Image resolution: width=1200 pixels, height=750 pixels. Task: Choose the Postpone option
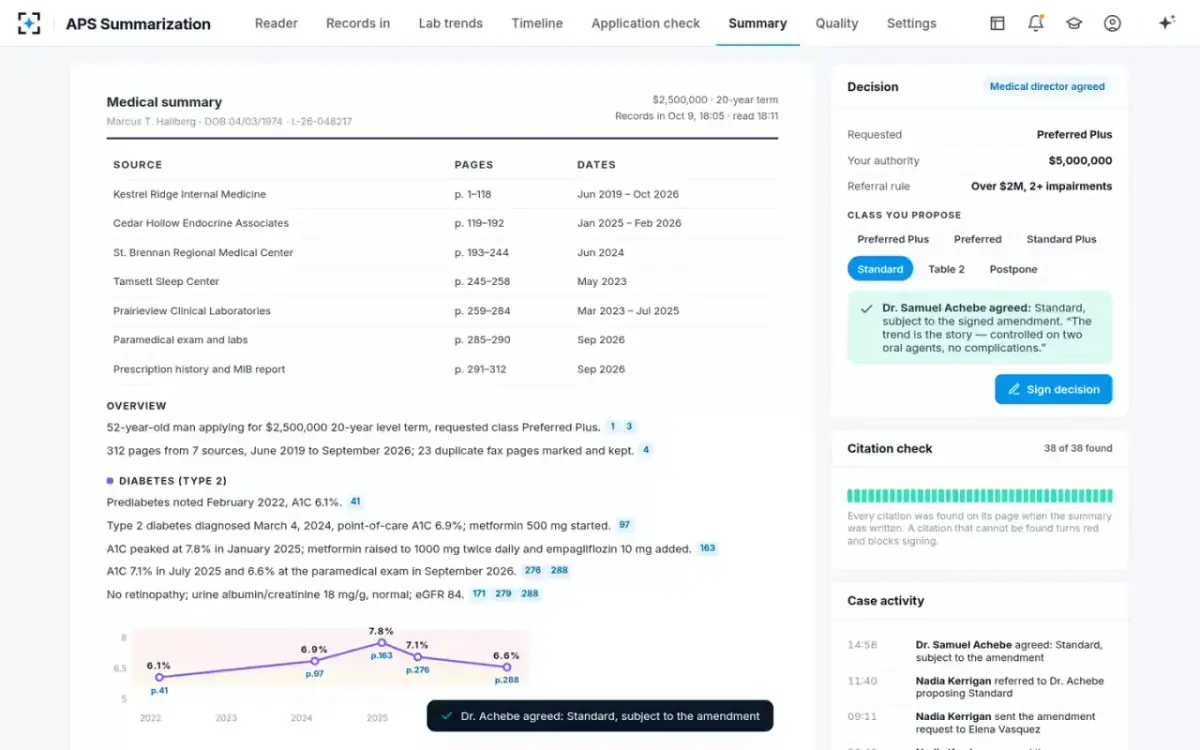click(1013, 269)
